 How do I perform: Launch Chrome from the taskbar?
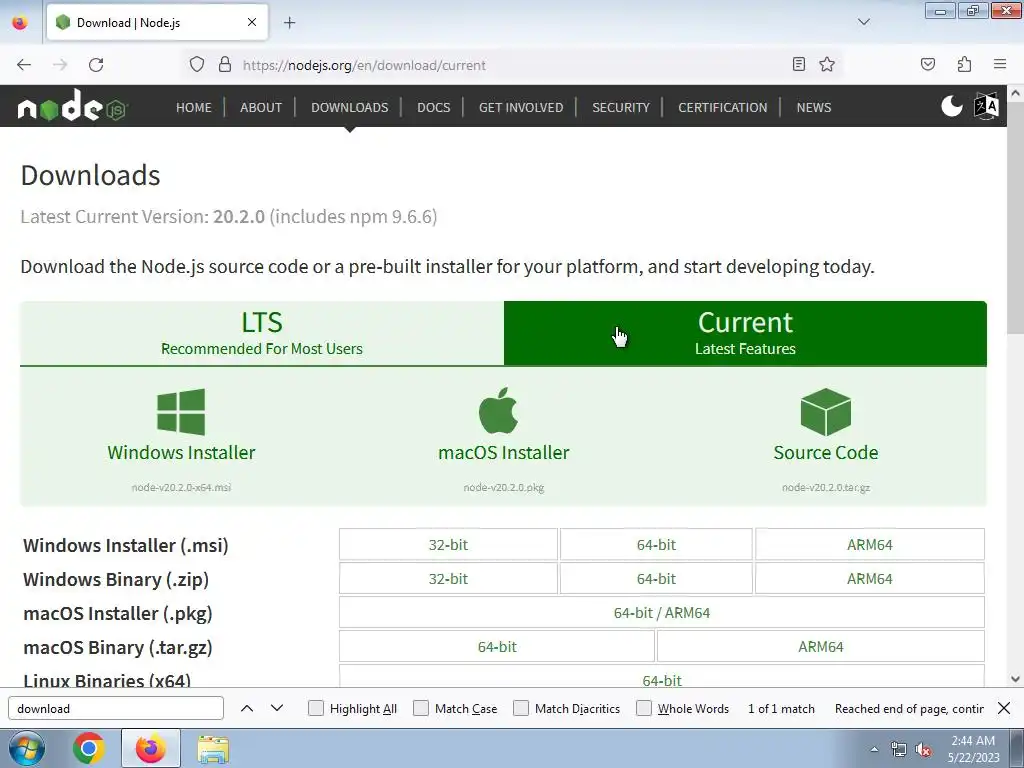click(89, 748)
